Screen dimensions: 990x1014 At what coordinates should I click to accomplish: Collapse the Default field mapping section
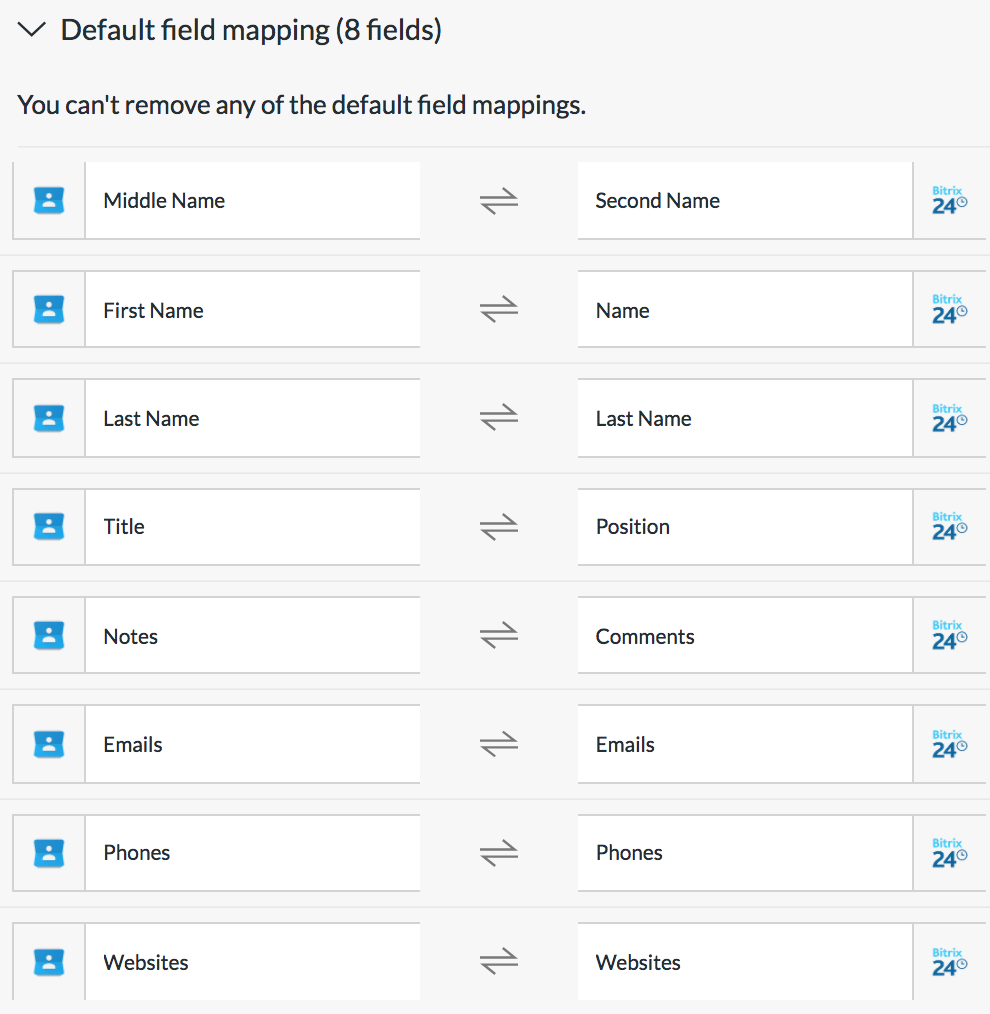tap(32, 30)
